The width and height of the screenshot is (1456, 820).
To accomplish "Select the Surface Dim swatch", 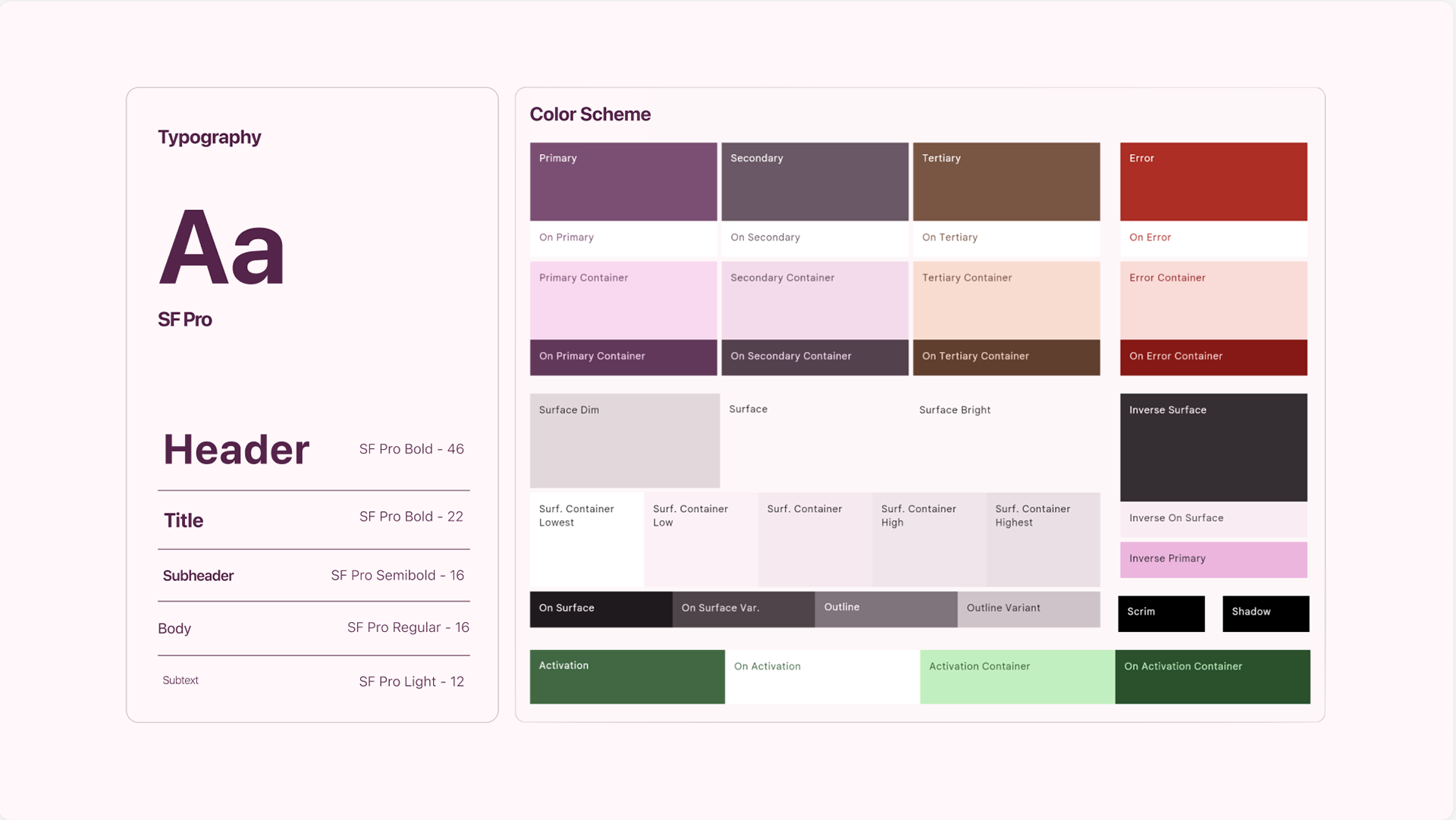I will click(x=624, y=441).
